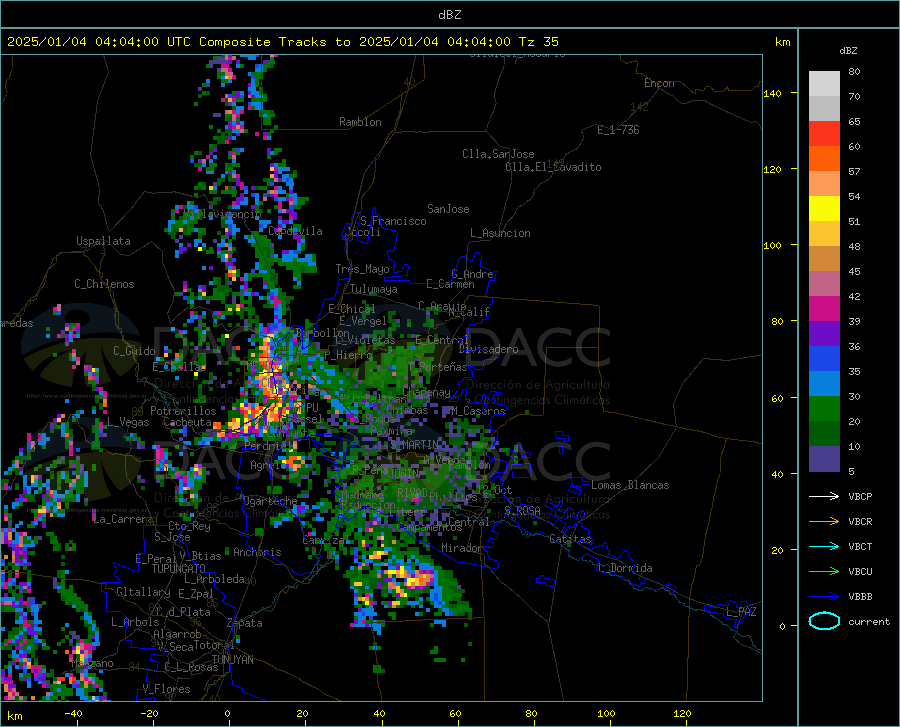Click the 'Clla.El_Cavadito' map label
This screenshot has height=727, width=900.
click(x=553, y=167)
